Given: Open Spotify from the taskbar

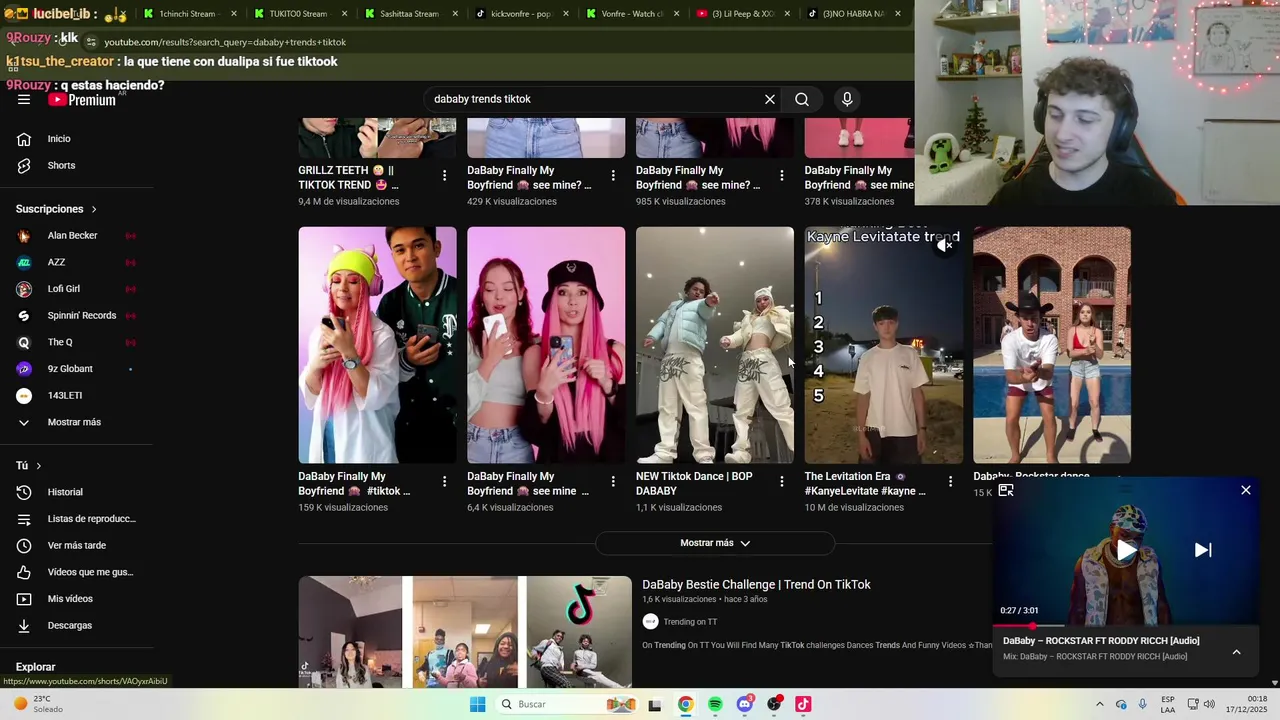Looking at the screenshot, I should [x=715, y=704].
